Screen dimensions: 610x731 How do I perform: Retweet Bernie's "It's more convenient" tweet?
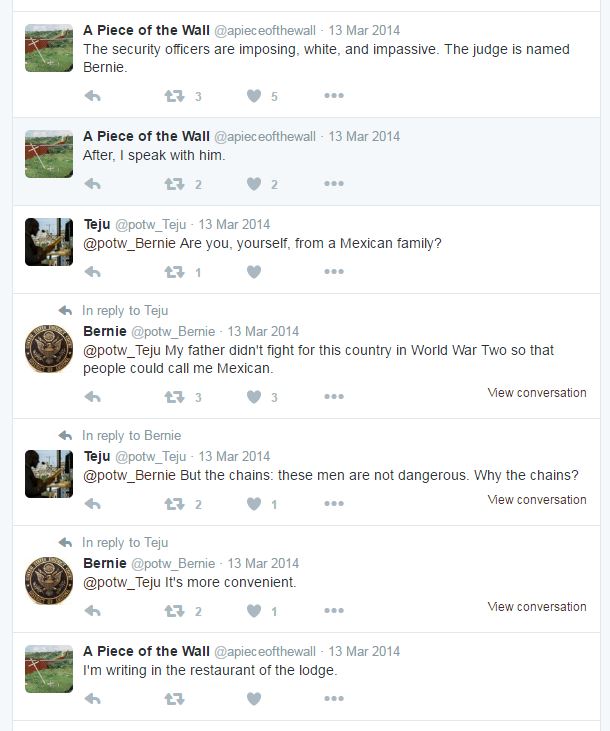174,611
